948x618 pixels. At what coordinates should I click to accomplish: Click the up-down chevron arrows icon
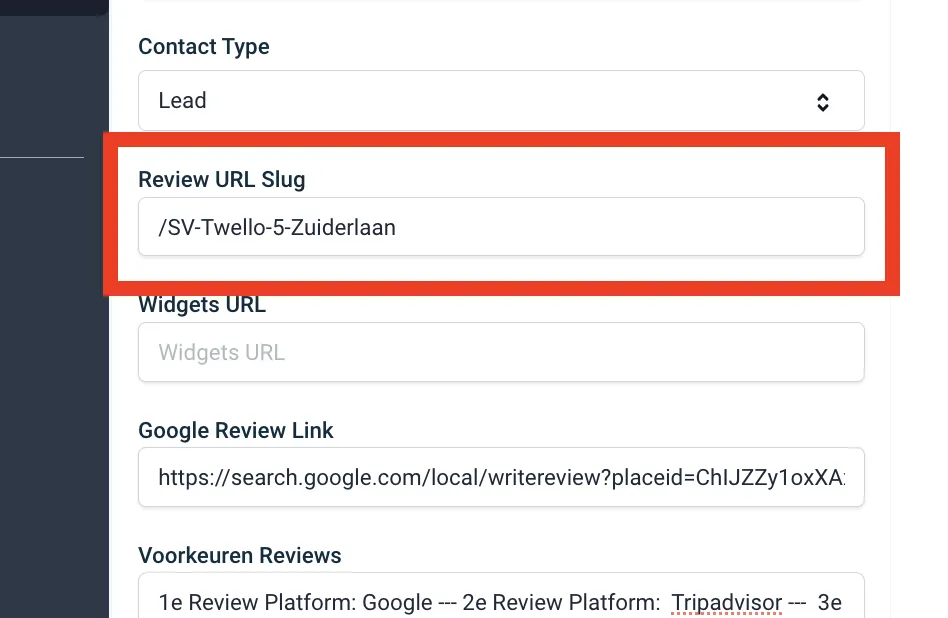[822, 102]
